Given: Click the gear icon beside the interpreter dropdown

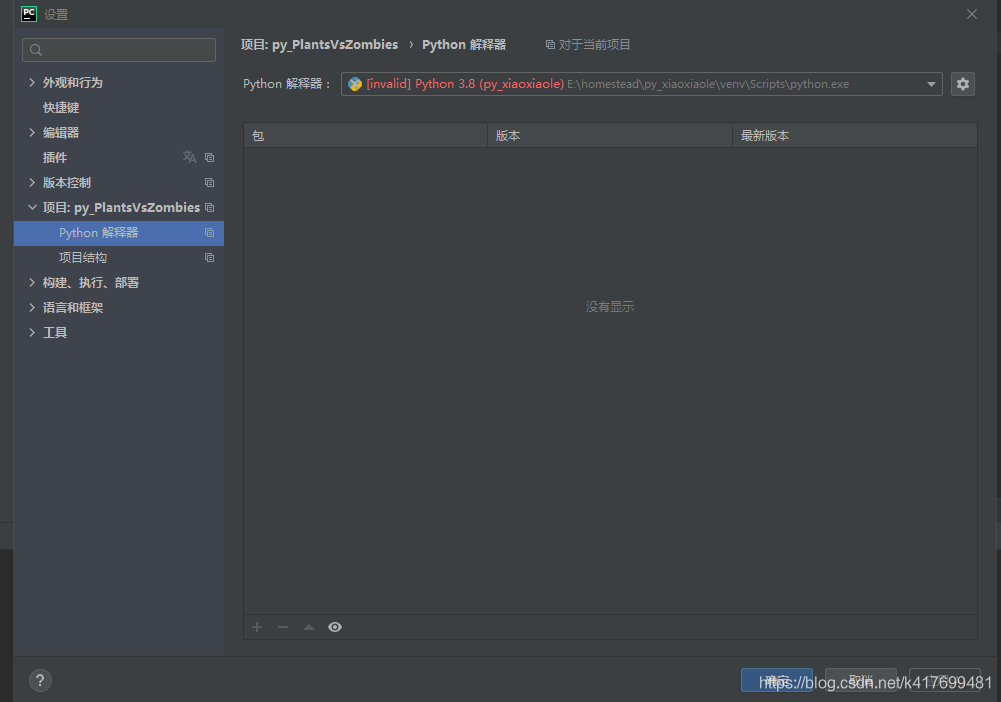Looking at the screenshot, I should point(962,84).
